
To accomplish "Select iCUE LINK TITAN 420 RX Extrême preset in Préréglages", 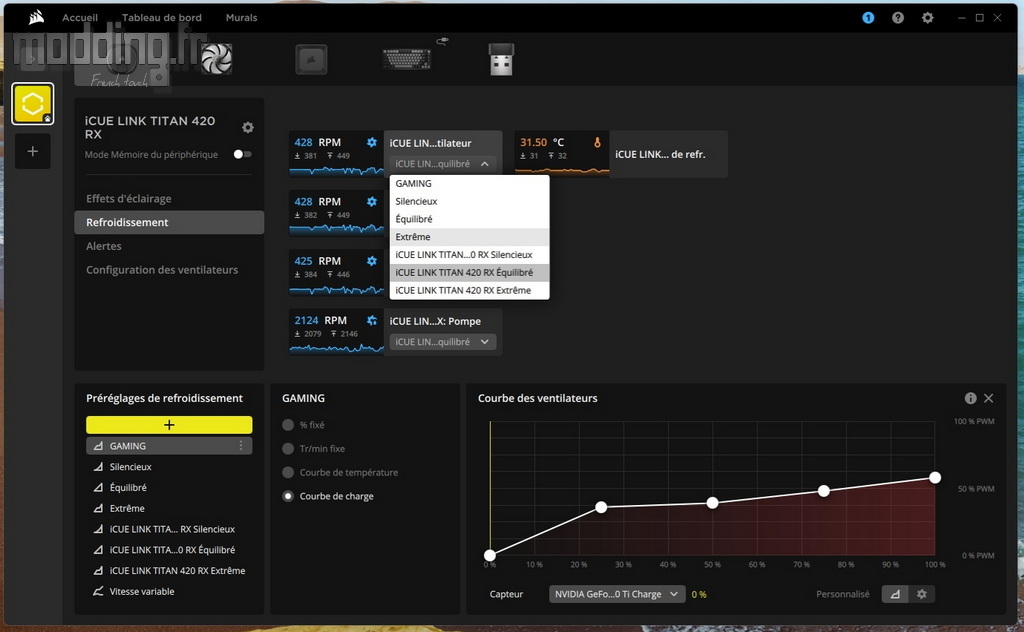I will [x=169, y=571].
